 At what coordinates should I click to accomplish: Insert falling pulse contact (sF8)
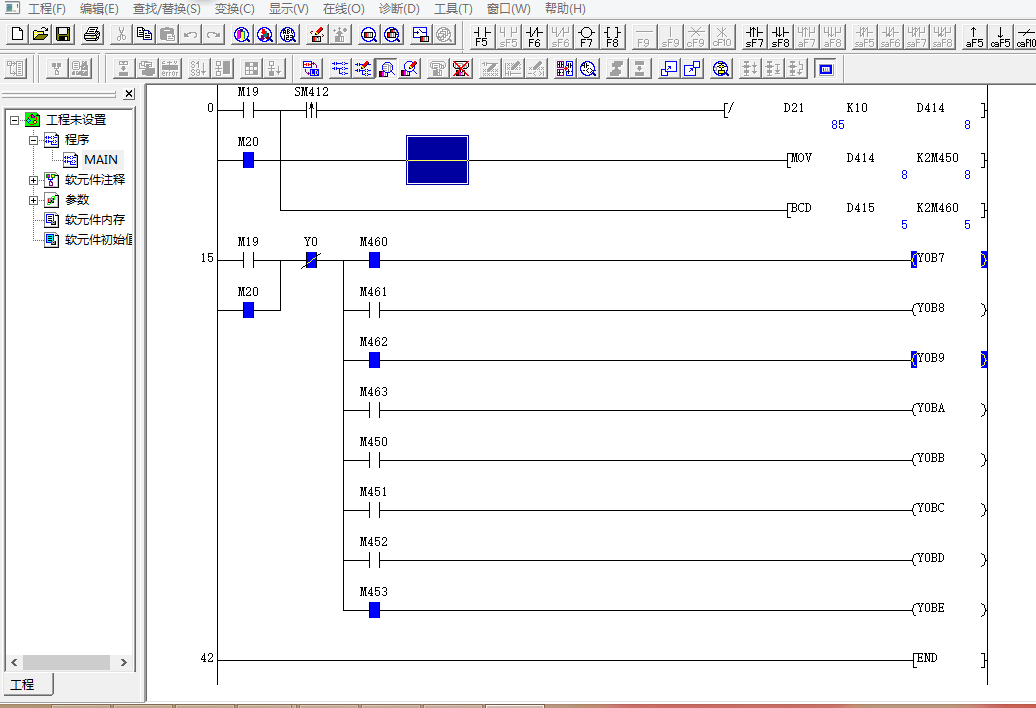click(780, 36)
